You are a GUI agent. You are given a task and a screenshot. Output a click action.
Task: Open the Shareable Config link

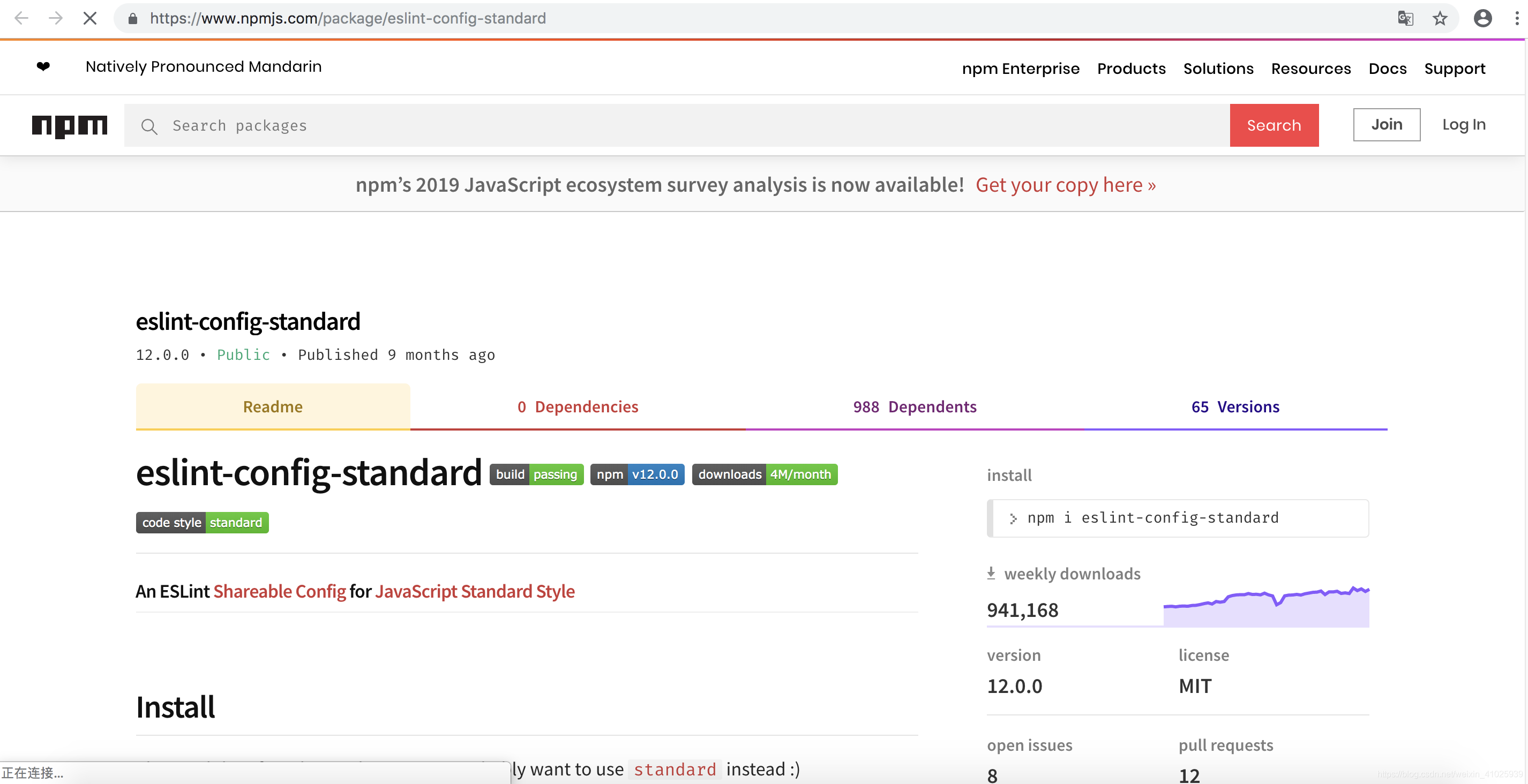click(x=279, y=591)
